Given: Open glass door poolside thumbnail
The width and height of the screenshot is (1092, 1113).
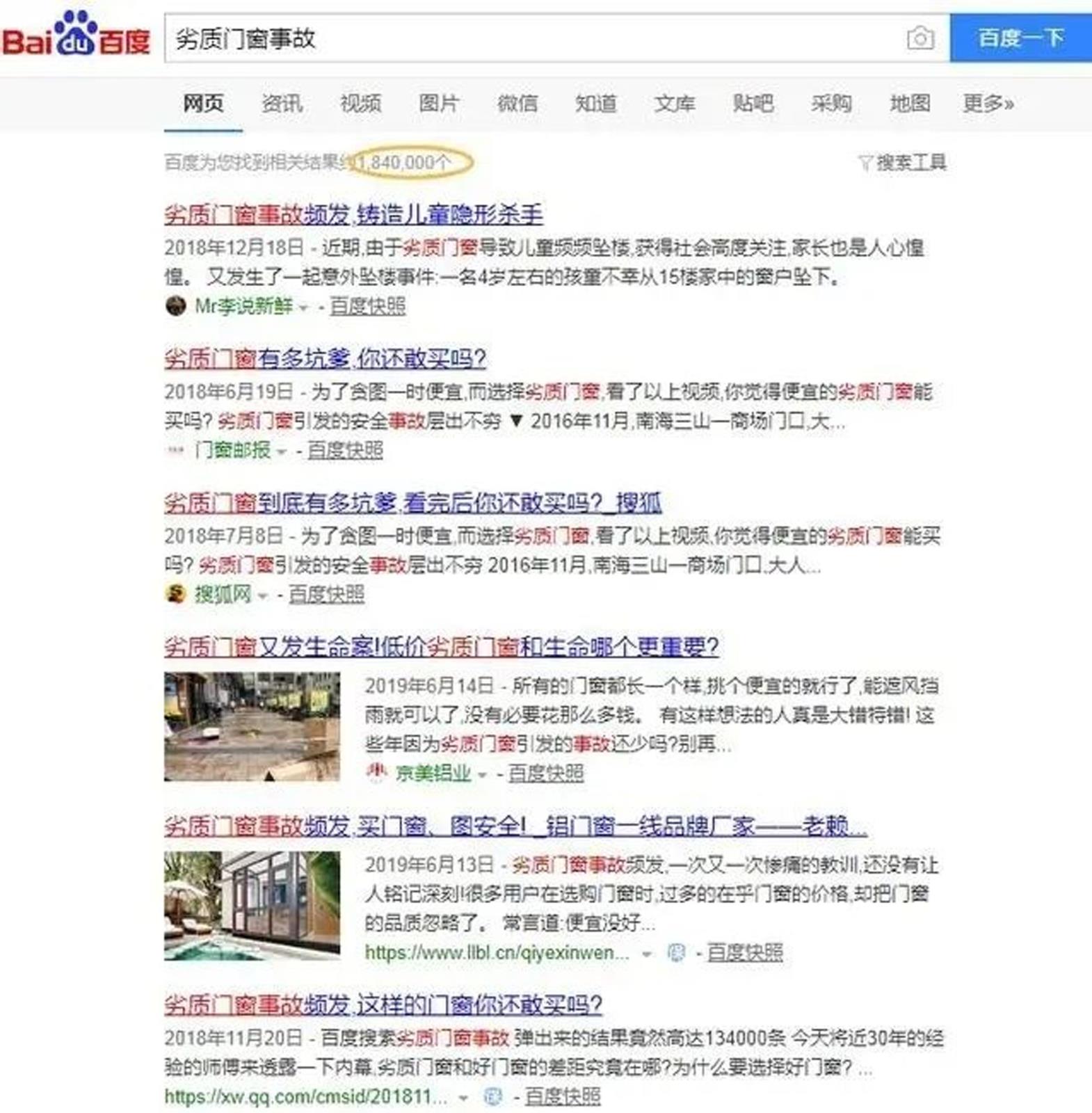Looking at the screenshot, I should 252,906.
